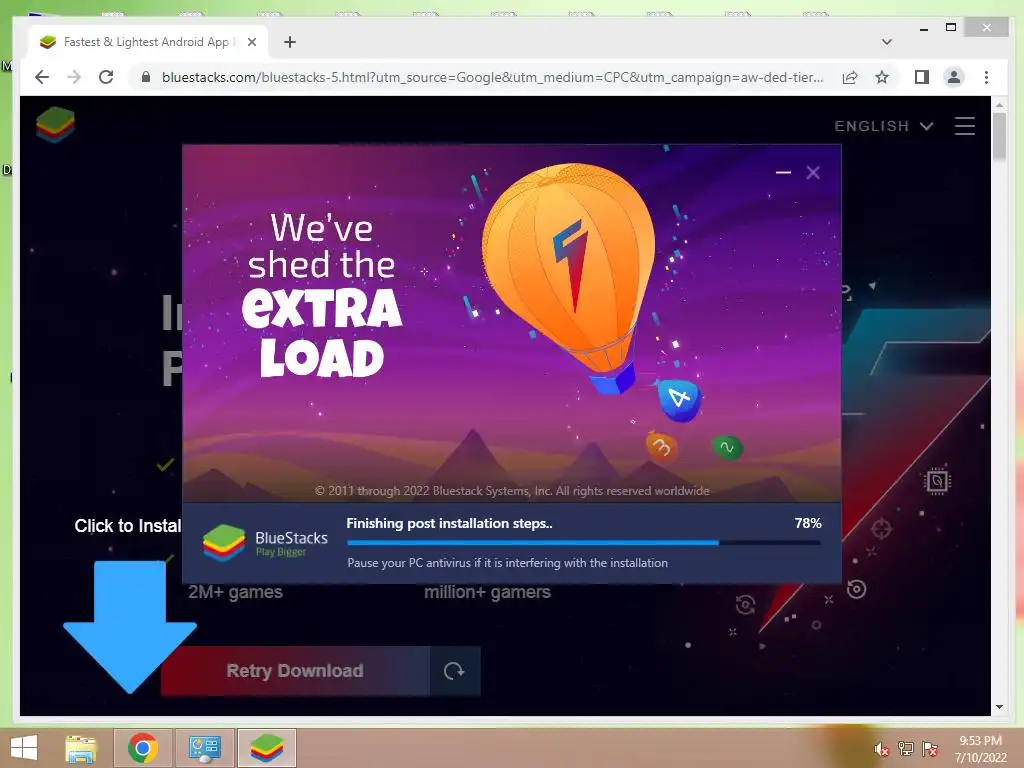Open the webpage hamburger menu
The width and height of the screenshot is (1024, 768).
965,125
